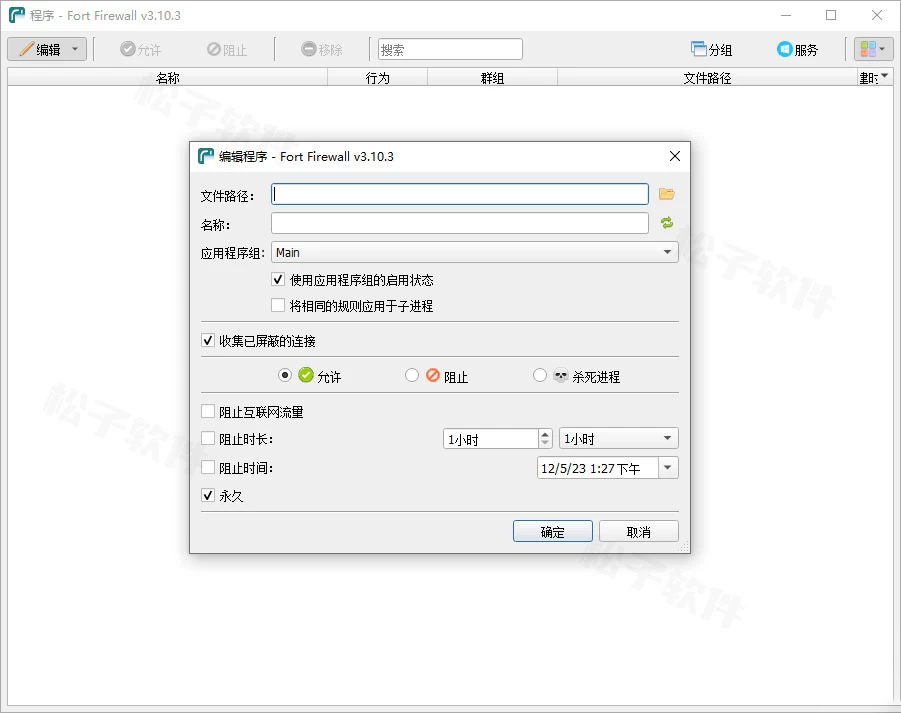Maximize the Fort Firewall main window

click(831, 15)
